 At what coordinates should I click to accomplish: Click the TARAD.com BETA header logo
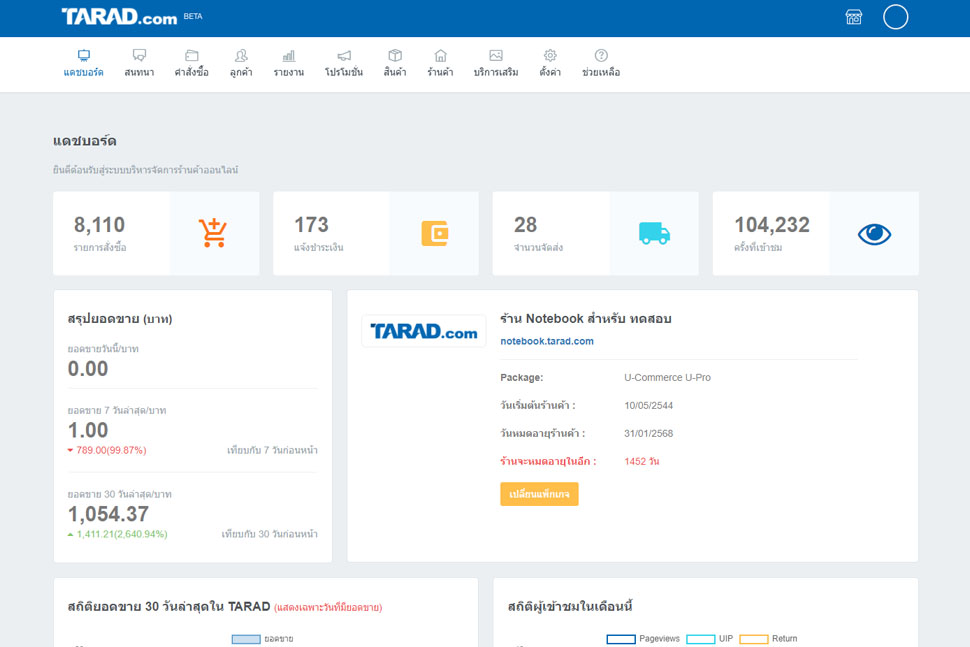coord(132,17)
